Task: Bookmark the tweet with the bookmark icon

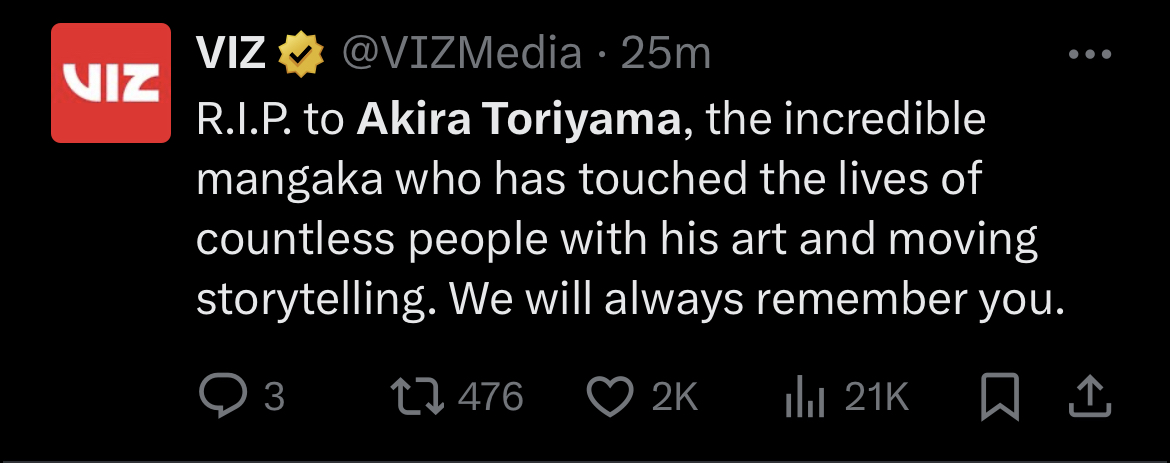Action: pyautogui.click(x=1000, y=396)
